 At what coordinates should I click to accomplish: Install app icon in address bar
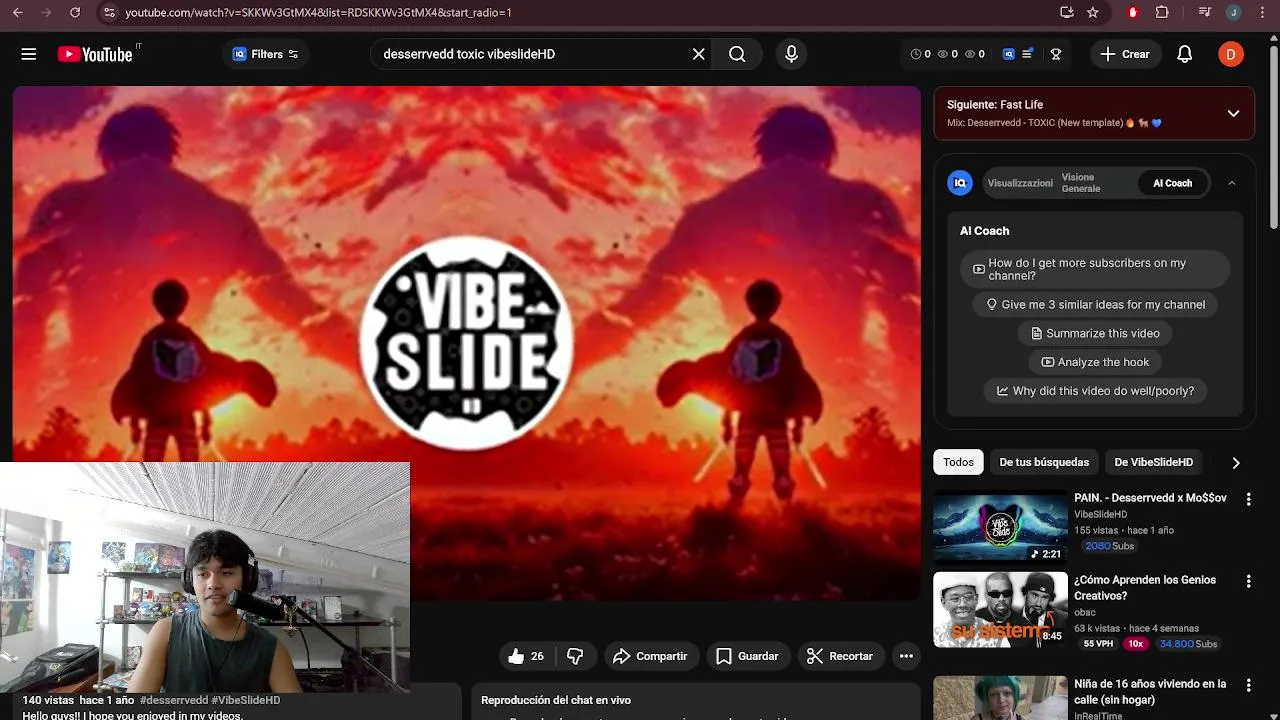click(1067, 12)
